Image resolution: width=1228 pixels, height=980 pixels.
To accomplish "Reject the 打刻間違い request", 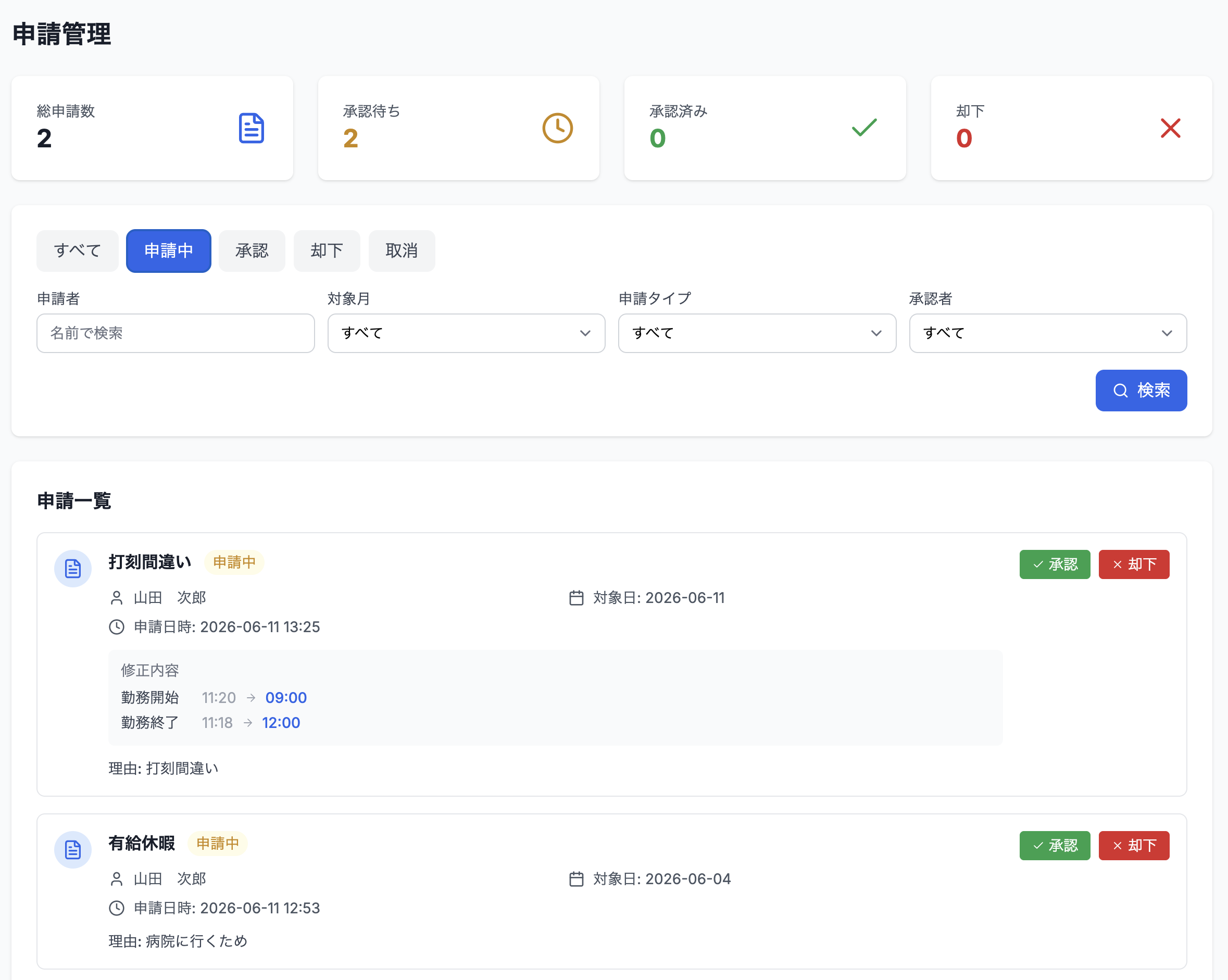I will [1133, 564].
